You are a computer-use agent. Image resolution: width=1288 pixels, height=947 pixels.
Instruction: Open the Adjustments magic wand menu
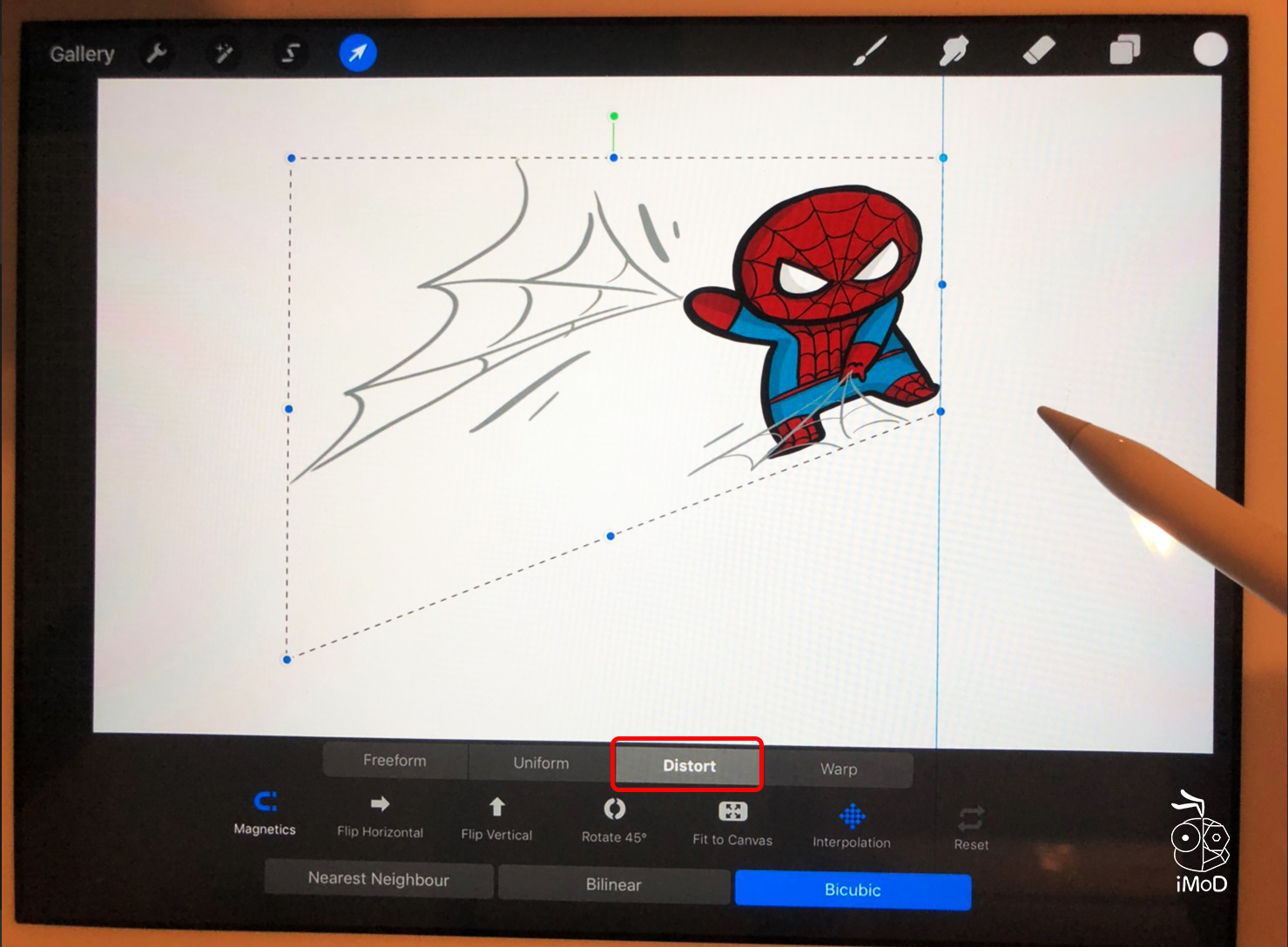coord(224,54)
